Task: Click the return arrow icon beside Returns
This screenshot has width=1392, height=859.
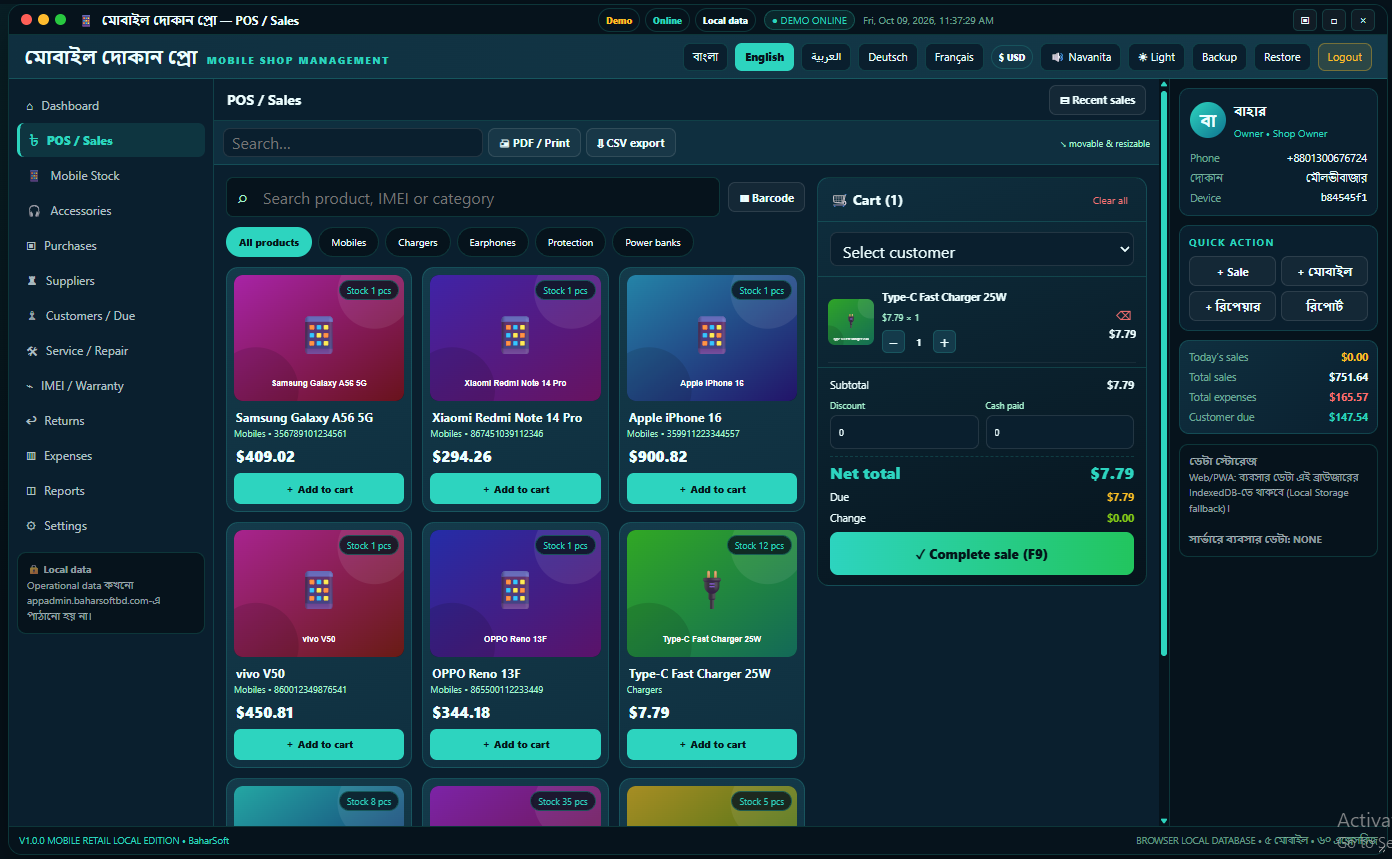Action: pos(31,421)
